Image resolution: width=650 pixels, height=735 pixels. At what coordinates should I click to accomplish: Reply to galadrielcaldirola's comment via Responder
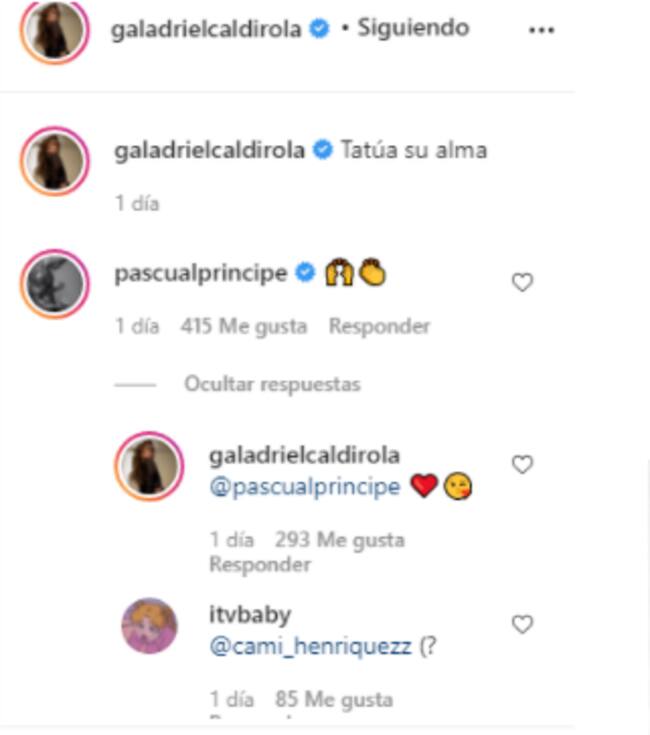(x=260, y=564)
